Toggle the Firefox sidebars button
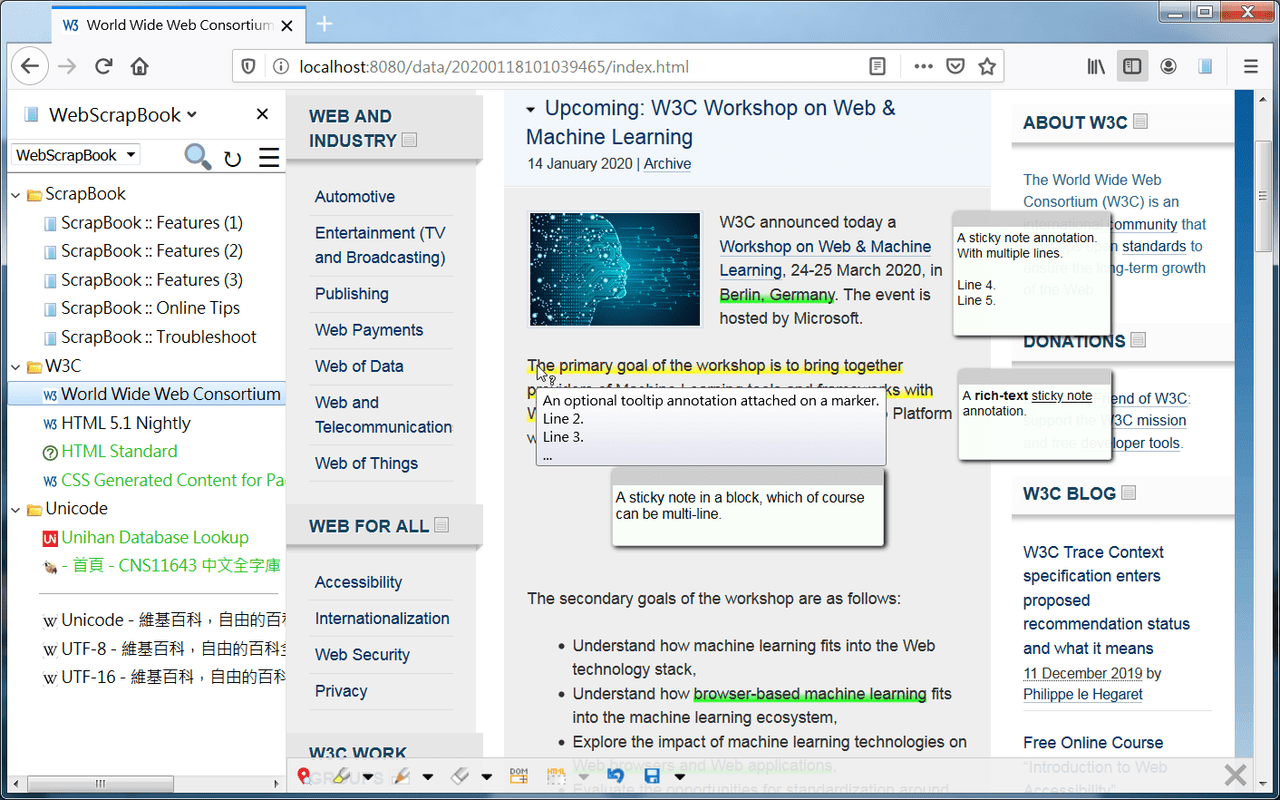 tap(1132, 67)
